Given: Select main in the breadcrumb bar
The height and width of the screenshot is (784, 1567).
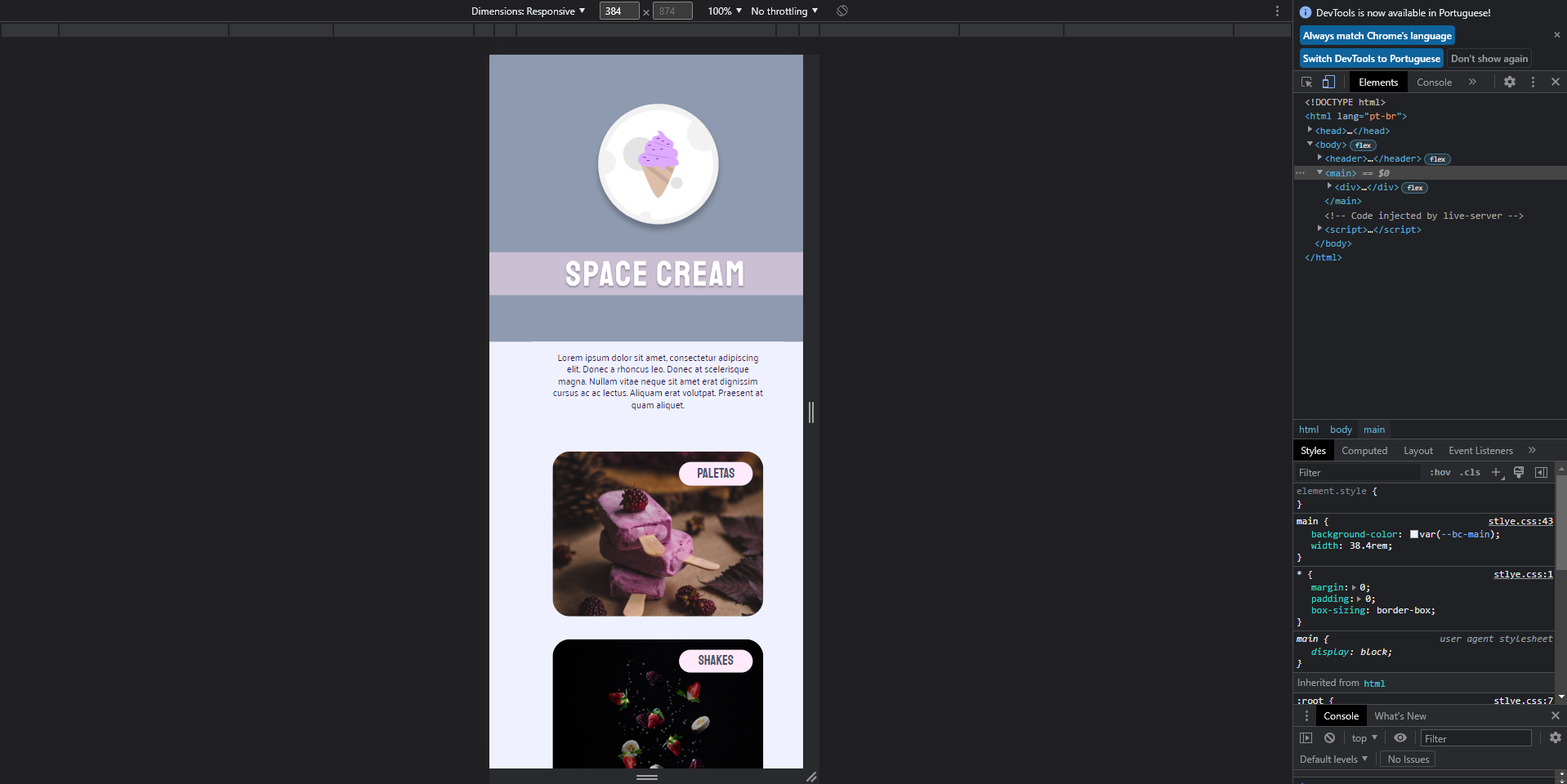Looking at the screenshot, I should [x=1374, y=430].
